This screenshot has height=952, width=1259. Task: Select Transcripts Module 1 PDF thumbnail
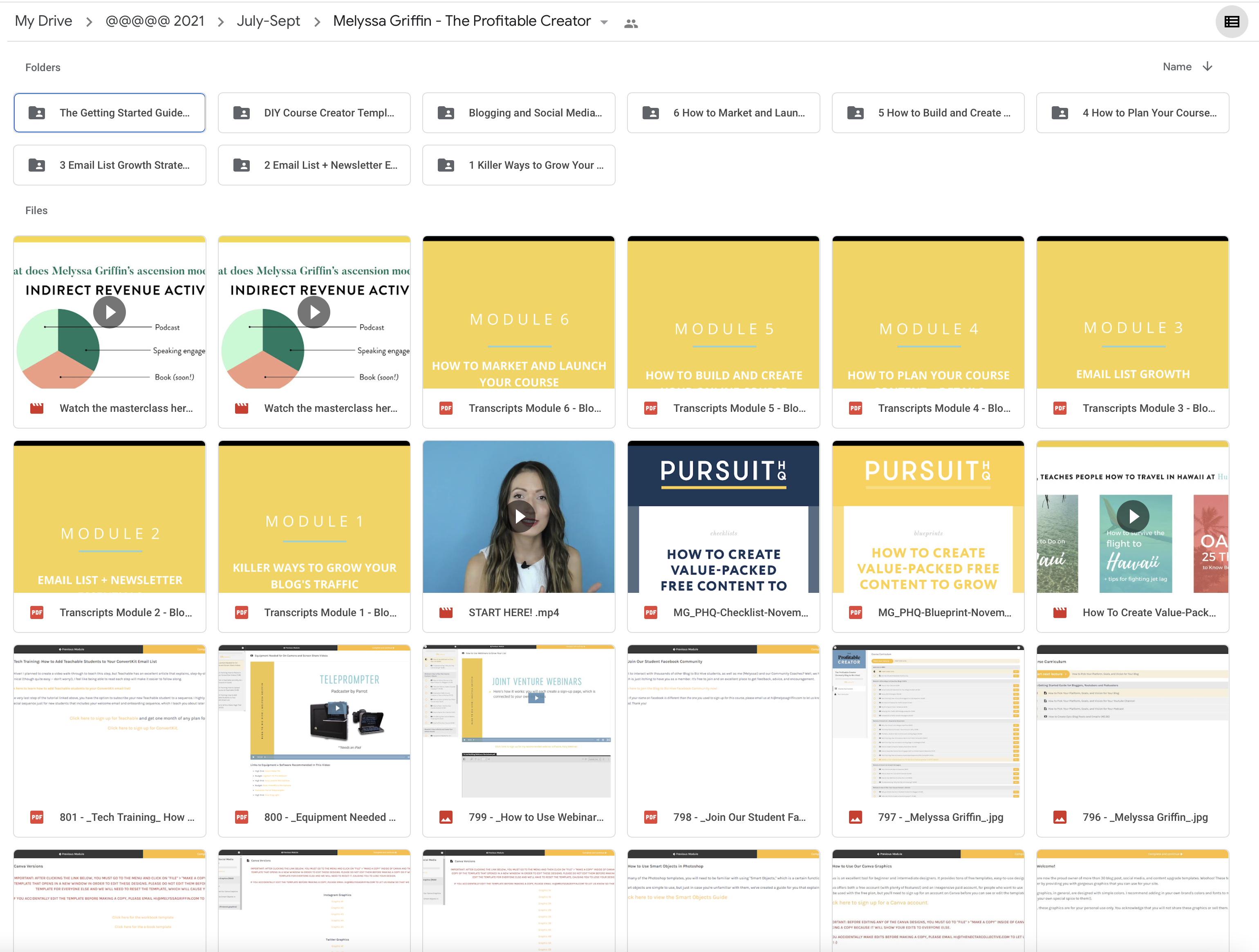point(314,517)
